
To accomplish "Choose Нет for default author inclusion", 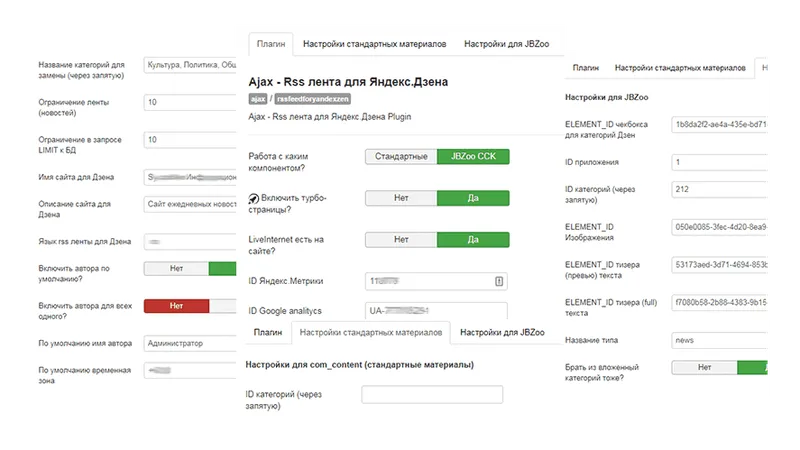I will 177,268.
